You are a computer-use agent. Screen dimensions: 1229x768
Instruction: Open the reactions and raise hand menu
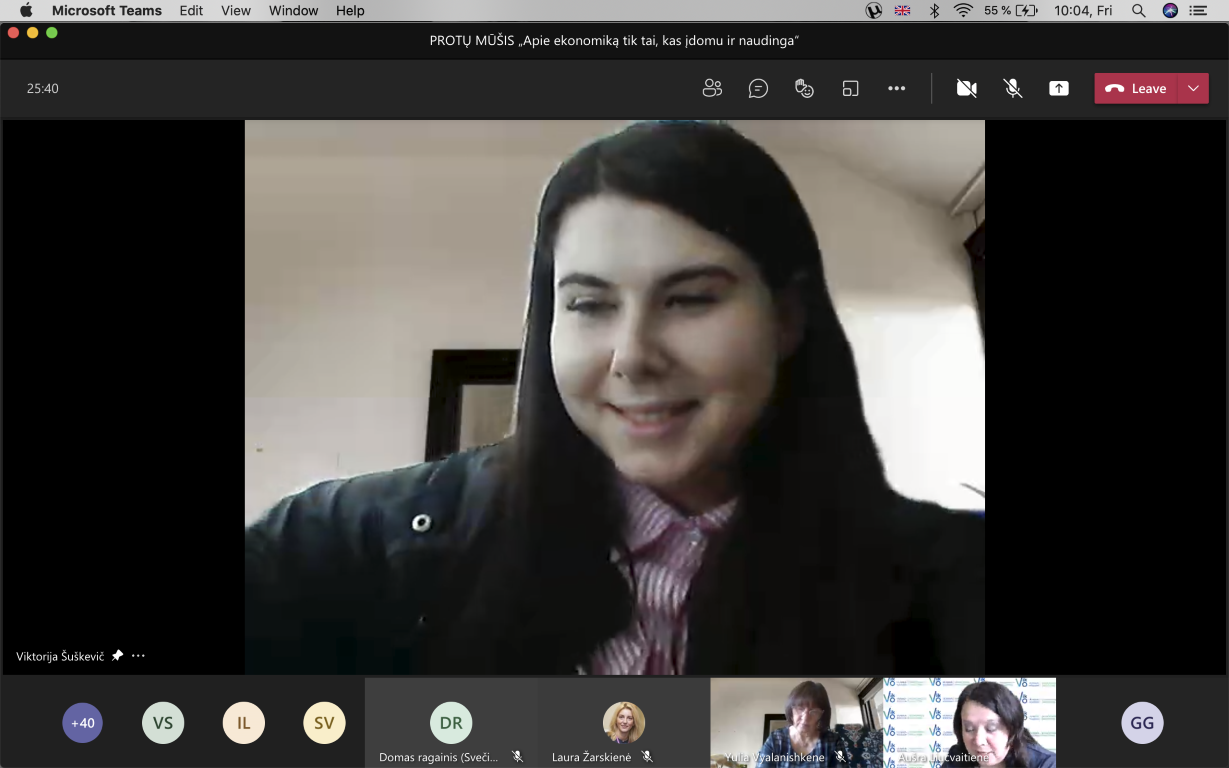pos(804,88)
